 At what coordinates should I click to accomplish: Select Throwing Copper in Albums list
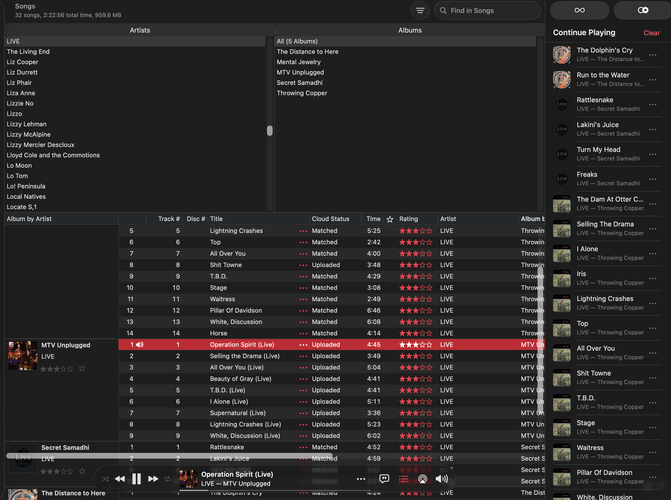[405, 93]
